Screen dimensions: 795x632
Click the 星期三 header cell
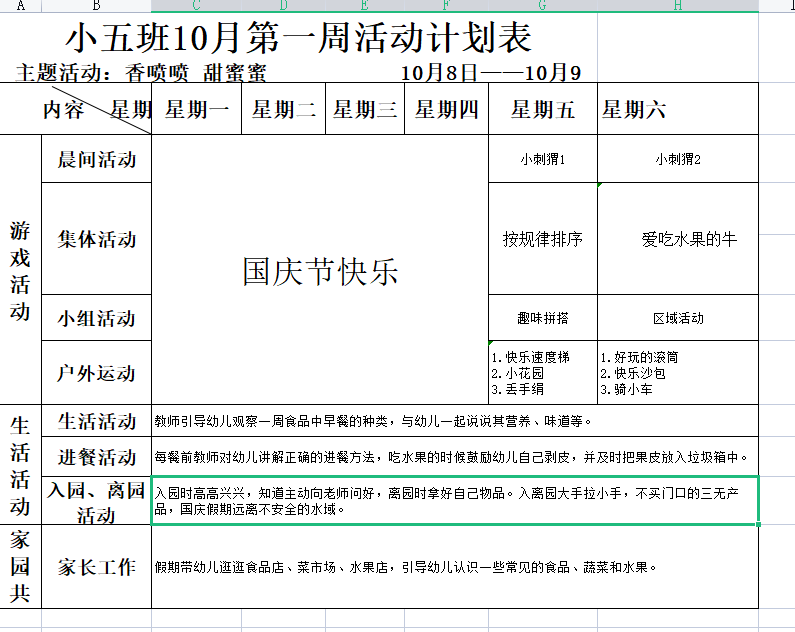[x=364, y=110]
